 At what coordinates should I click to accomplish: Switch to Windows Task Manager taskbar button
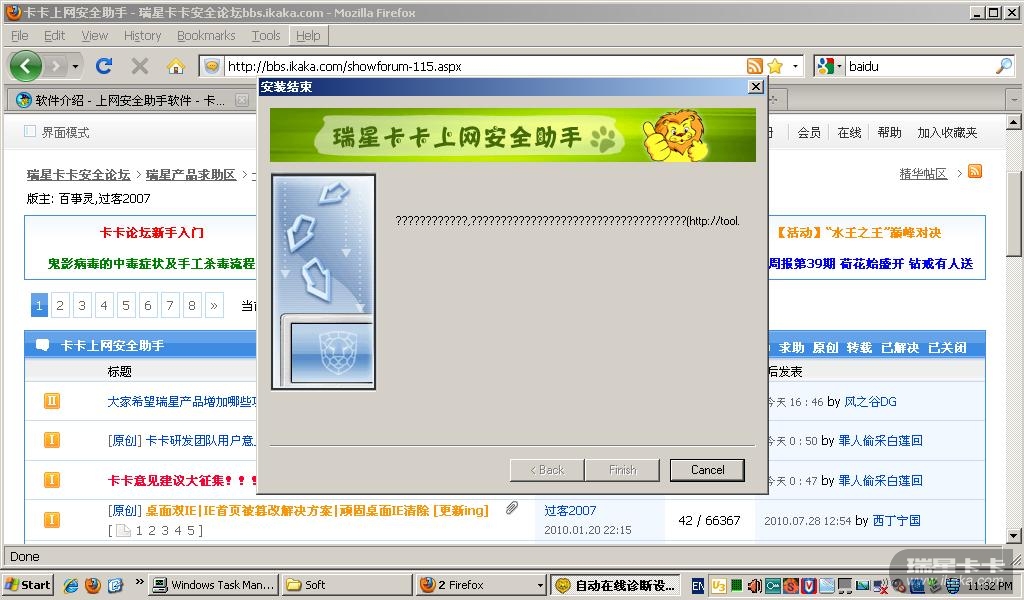click(214, 585)
